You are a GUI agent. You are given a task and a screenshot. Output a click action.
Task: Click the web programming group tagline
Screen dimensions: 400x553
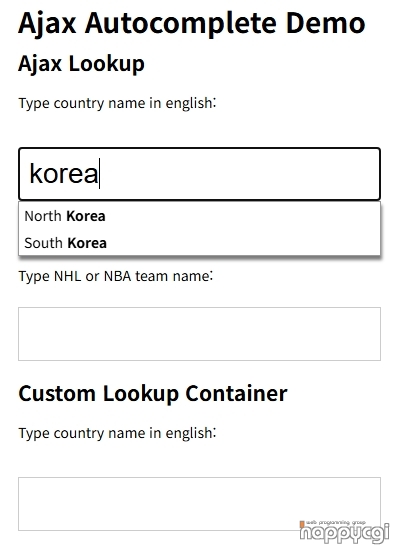click(336, 522)
